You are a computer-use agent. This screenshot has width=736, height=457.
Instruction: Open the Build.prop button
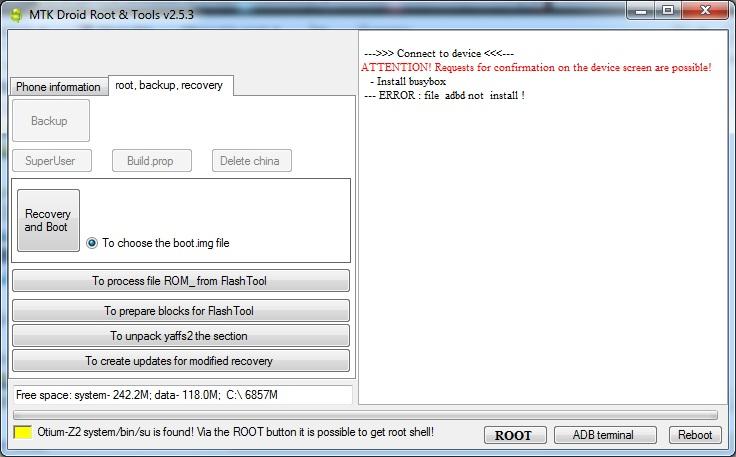[152, 161]
